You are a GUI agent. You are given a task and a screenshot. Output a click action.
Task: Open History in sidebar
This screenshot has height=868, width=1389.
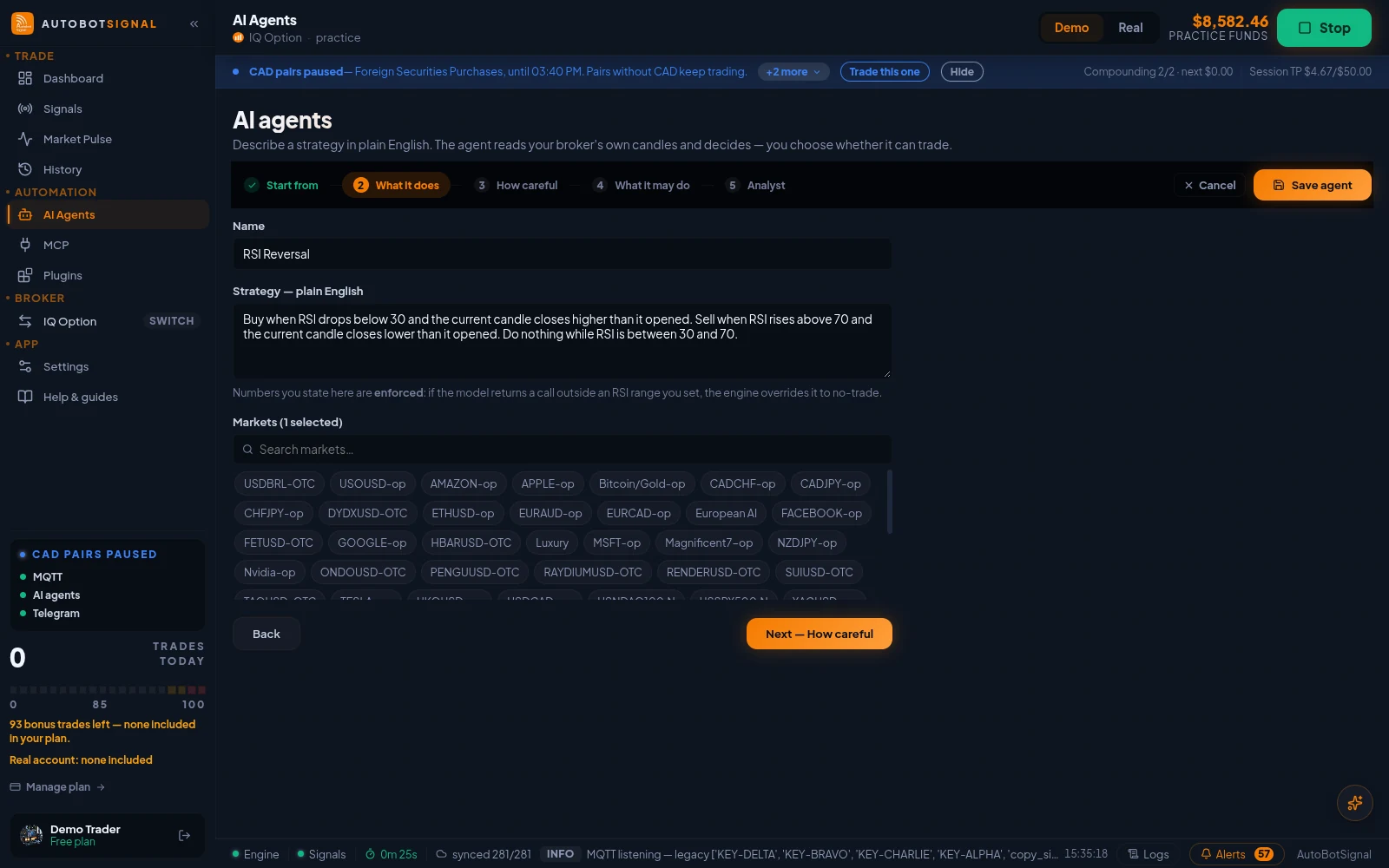pyautogui.click(x=108, y=169)
